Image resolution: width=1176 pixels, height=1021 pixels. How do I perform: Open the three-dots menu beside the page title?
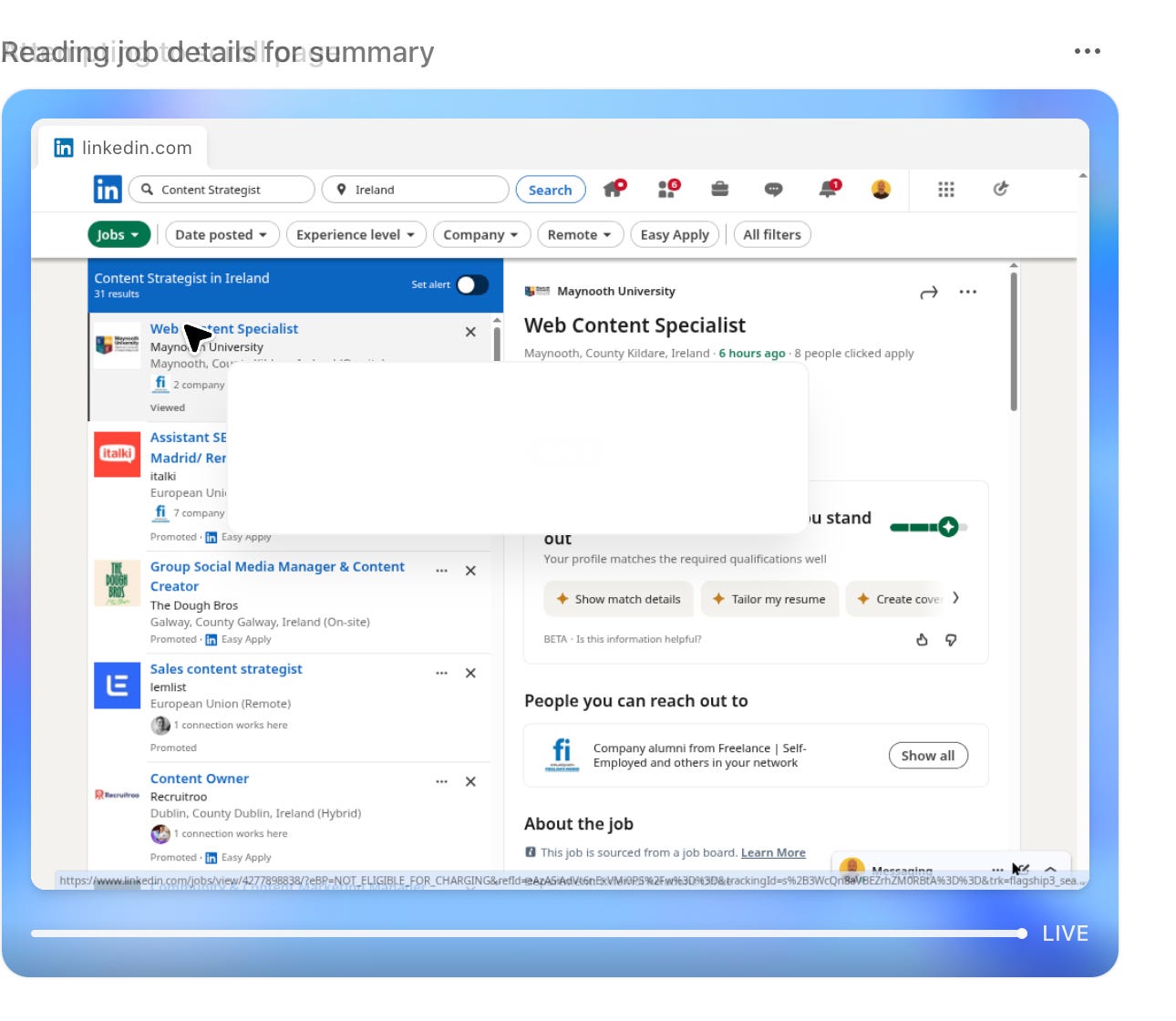click(1088, 51)
